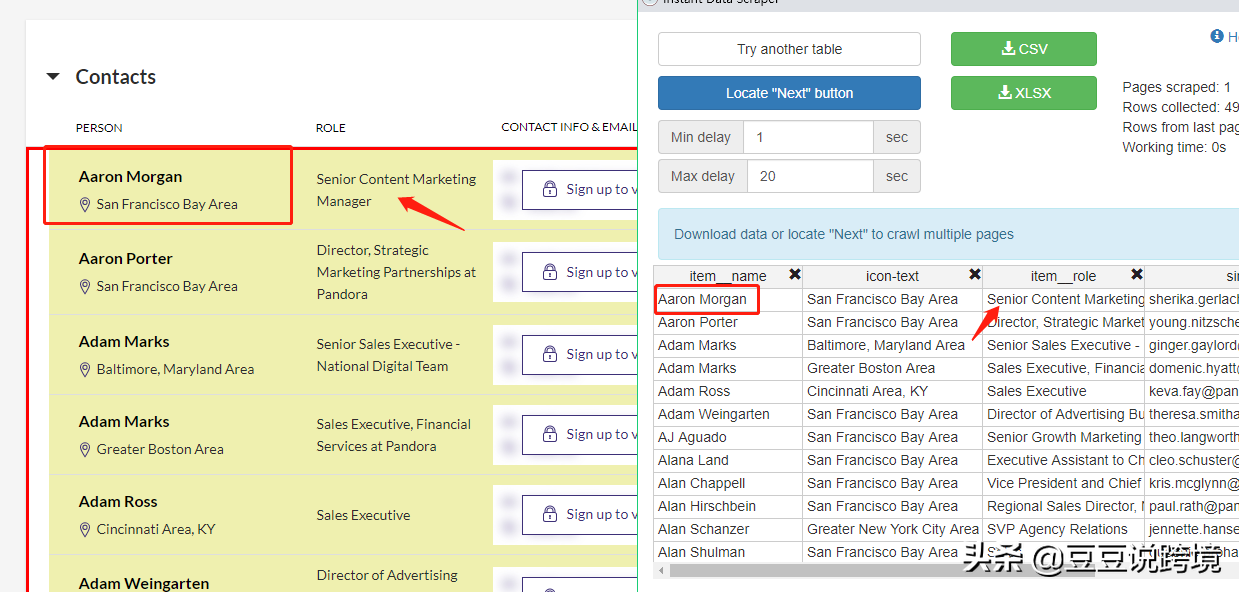Viewport: 1239px width, 592px height.
Task: Click the location pin under Aaron Porter
Action: pyautogui.click(x=85, y=286)
